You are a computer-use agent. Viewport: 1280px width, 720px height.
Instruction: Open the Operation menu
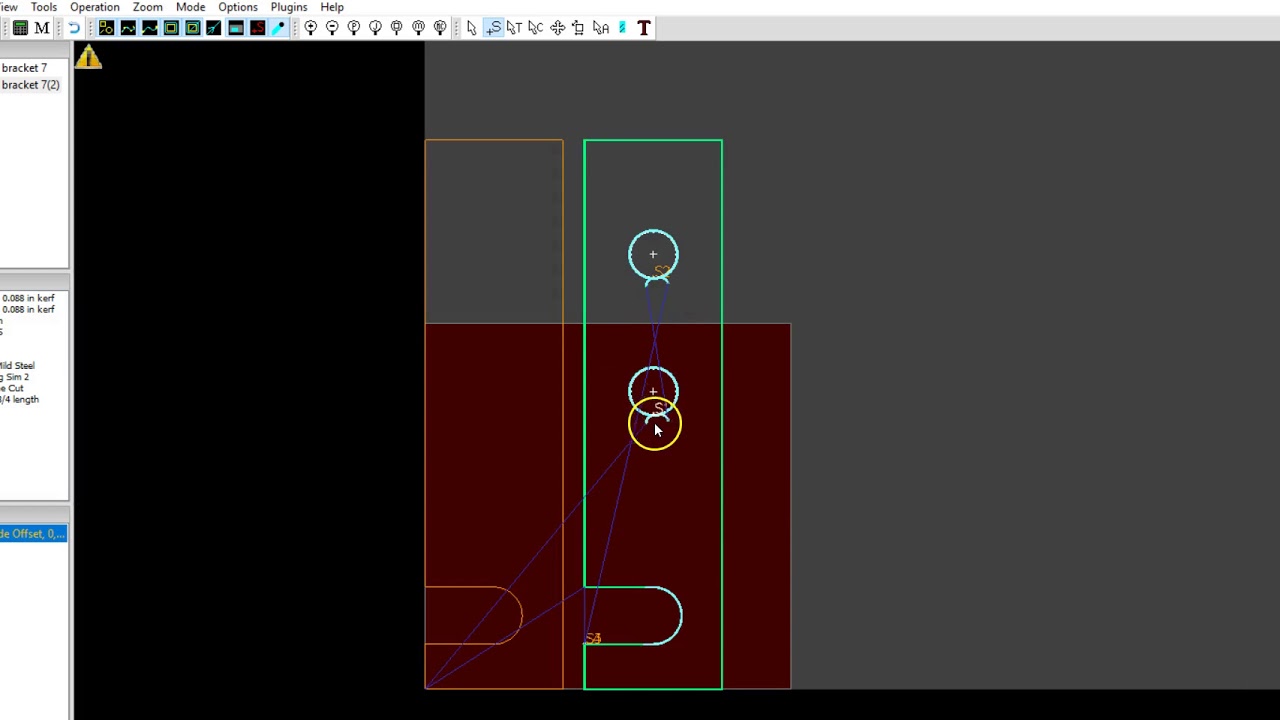click(x=94, y=7)
